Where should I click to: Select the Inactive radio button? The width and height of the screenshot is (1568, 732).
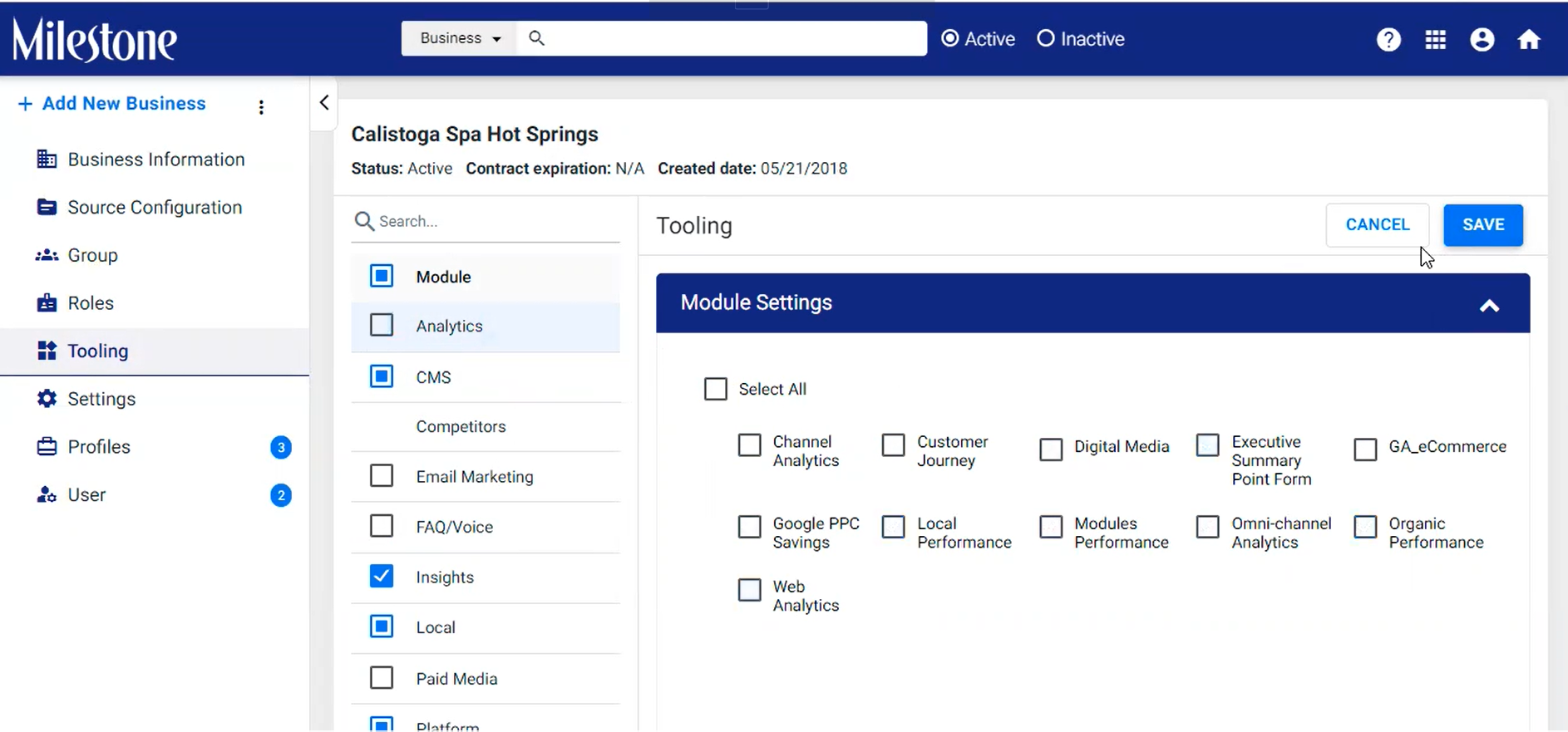1046,38
